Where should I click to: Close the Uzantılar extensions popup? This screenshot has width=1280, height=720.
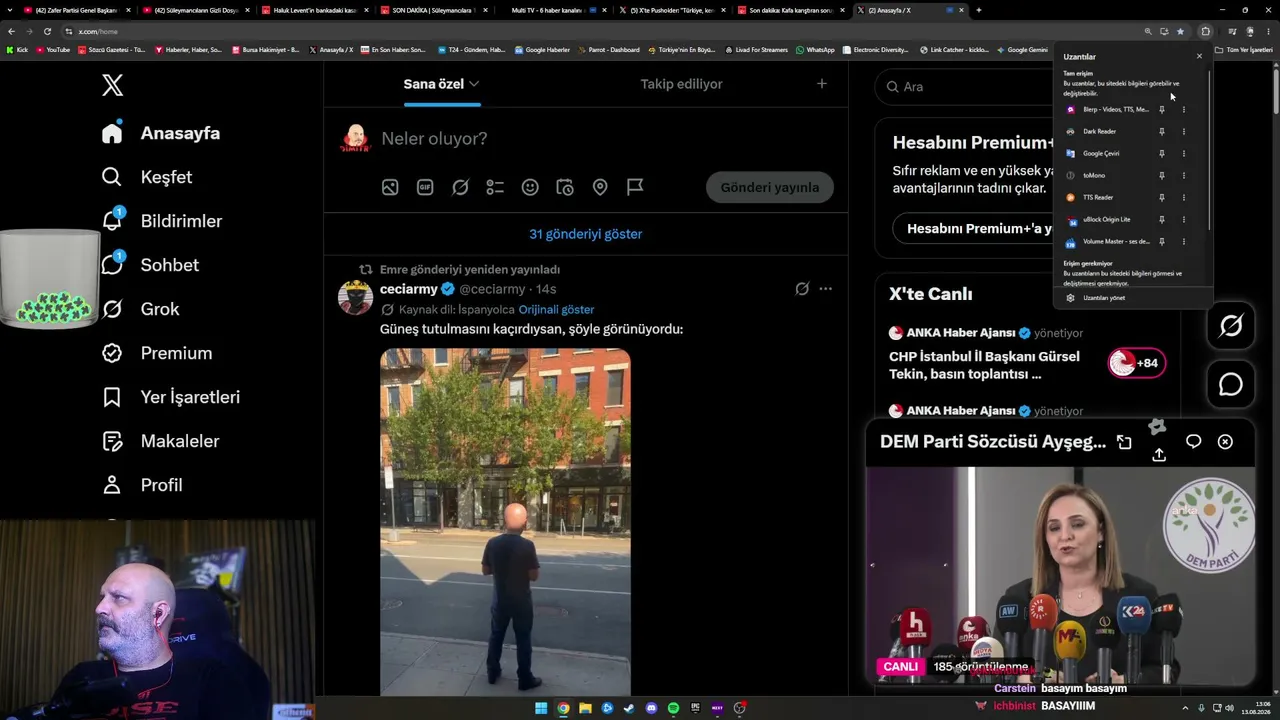tap(1200, 56)
